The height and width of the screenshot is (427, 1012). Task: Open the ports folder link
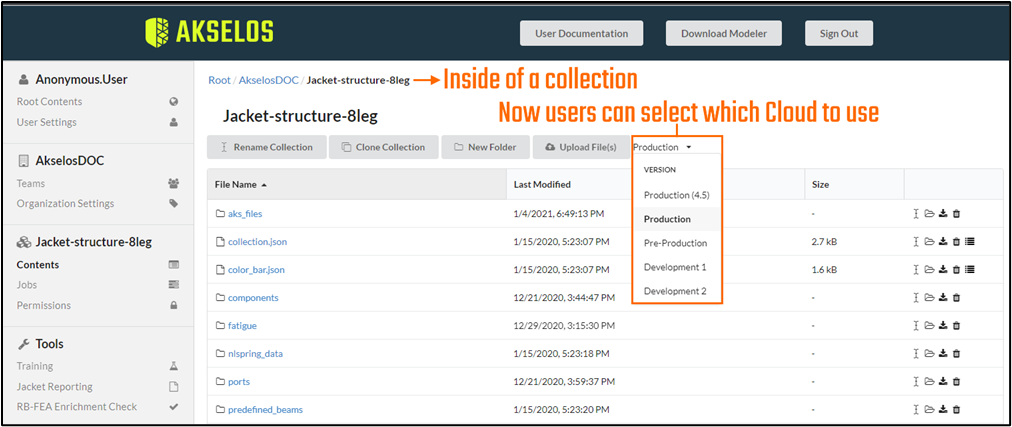pyautogui.click(x=239, y=381)
